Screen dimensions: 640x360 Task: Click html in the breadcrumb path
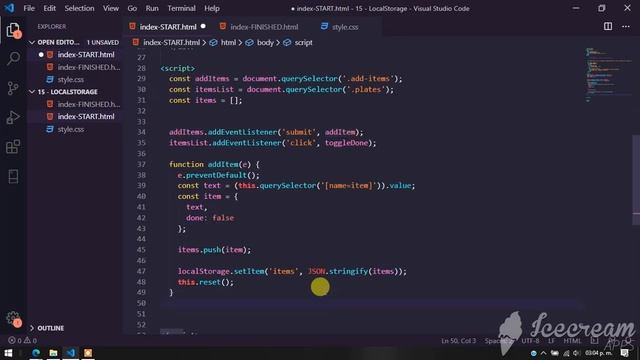click(x=228, y=42)
